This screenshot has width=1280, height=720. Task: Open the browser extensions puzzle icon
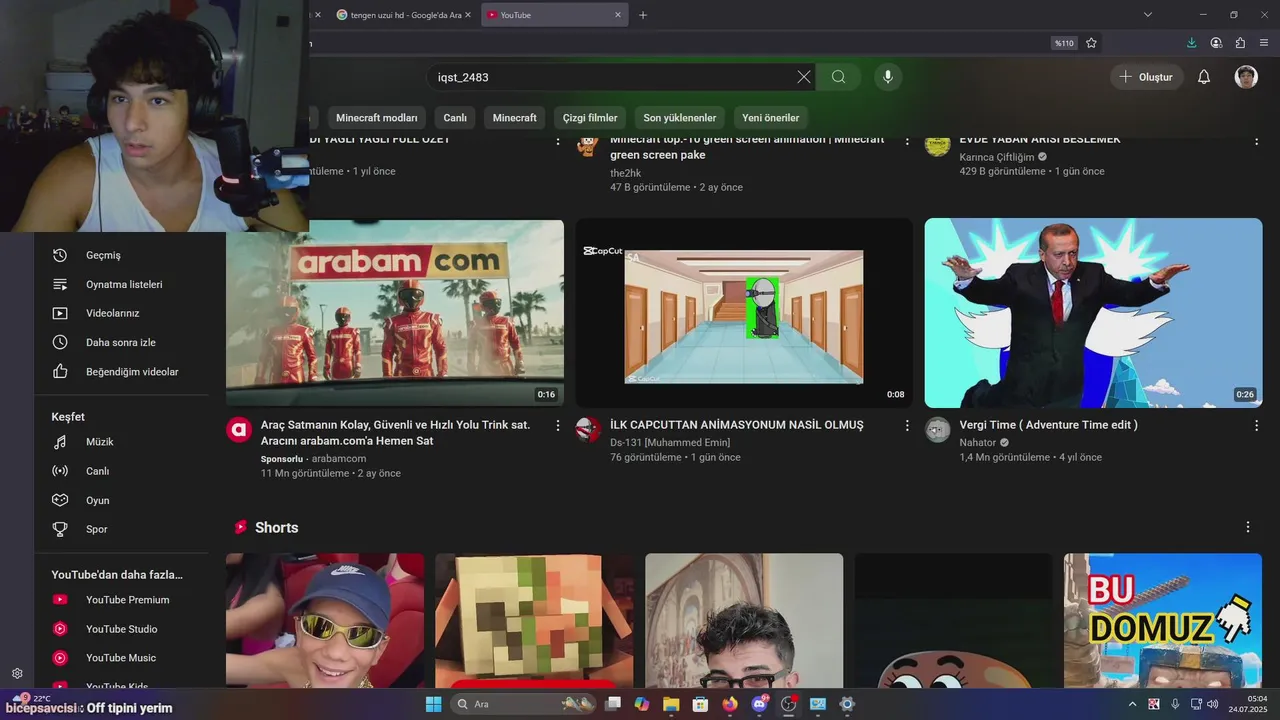[1240, 43]
